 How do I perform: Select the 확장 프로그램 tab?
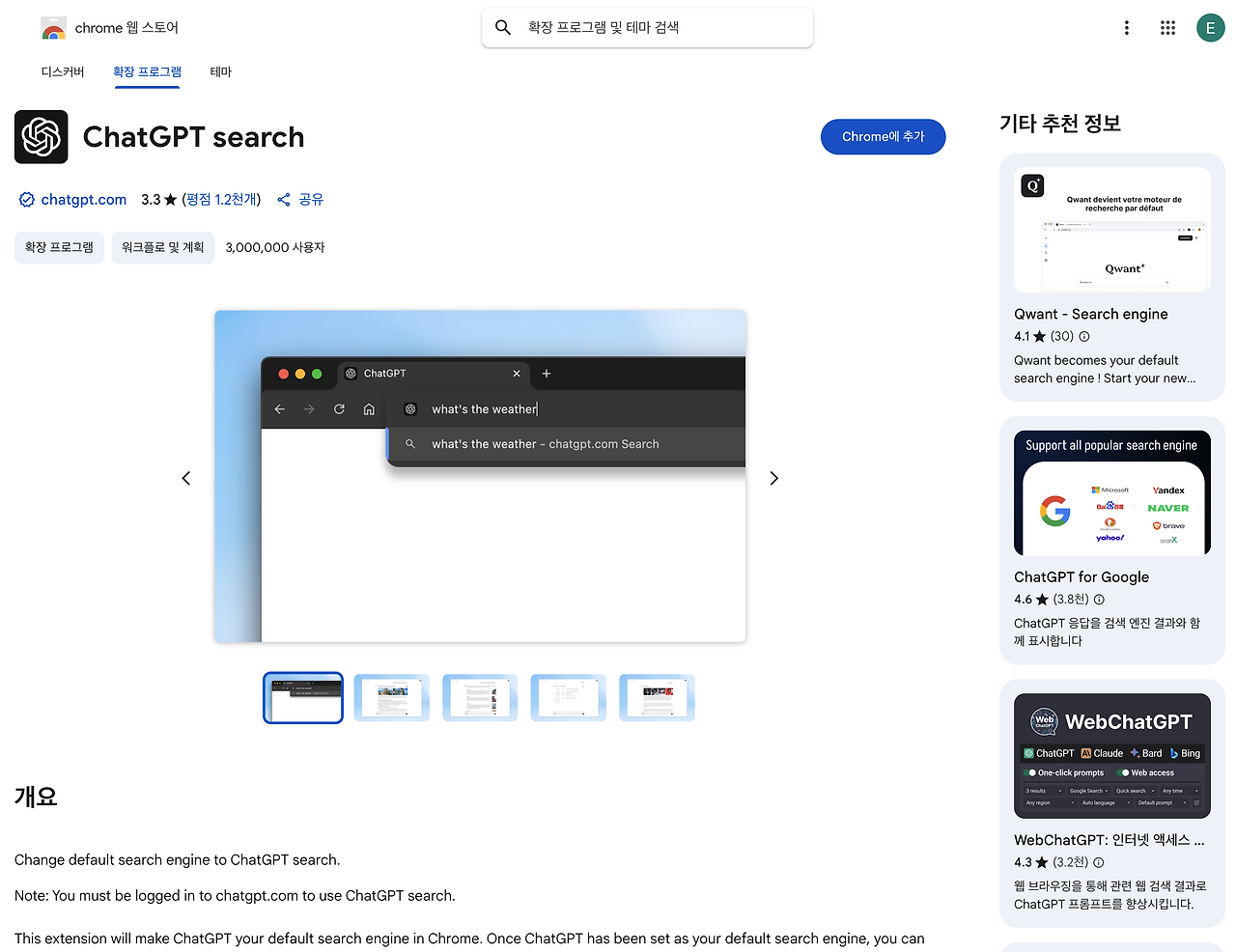click(x=147, y=72)
